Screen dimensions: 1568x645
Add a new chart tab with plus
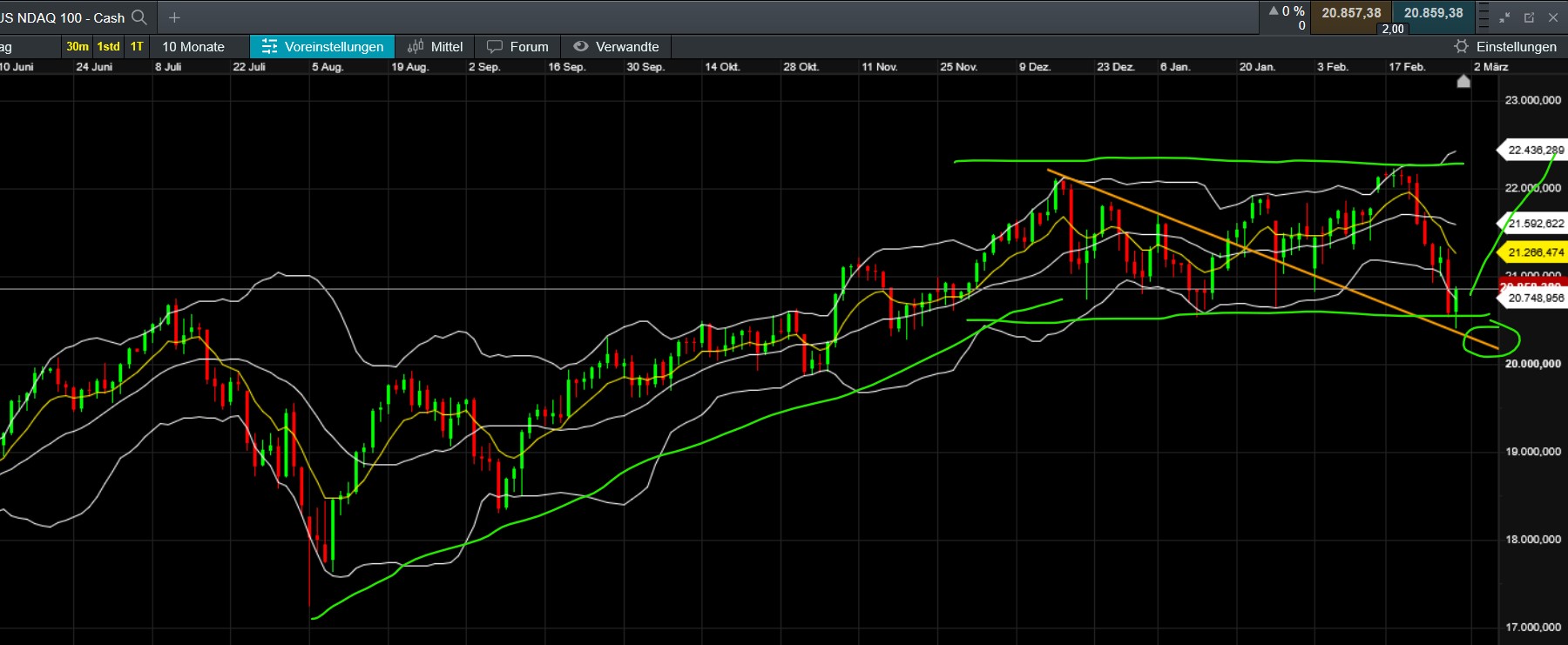174,17
